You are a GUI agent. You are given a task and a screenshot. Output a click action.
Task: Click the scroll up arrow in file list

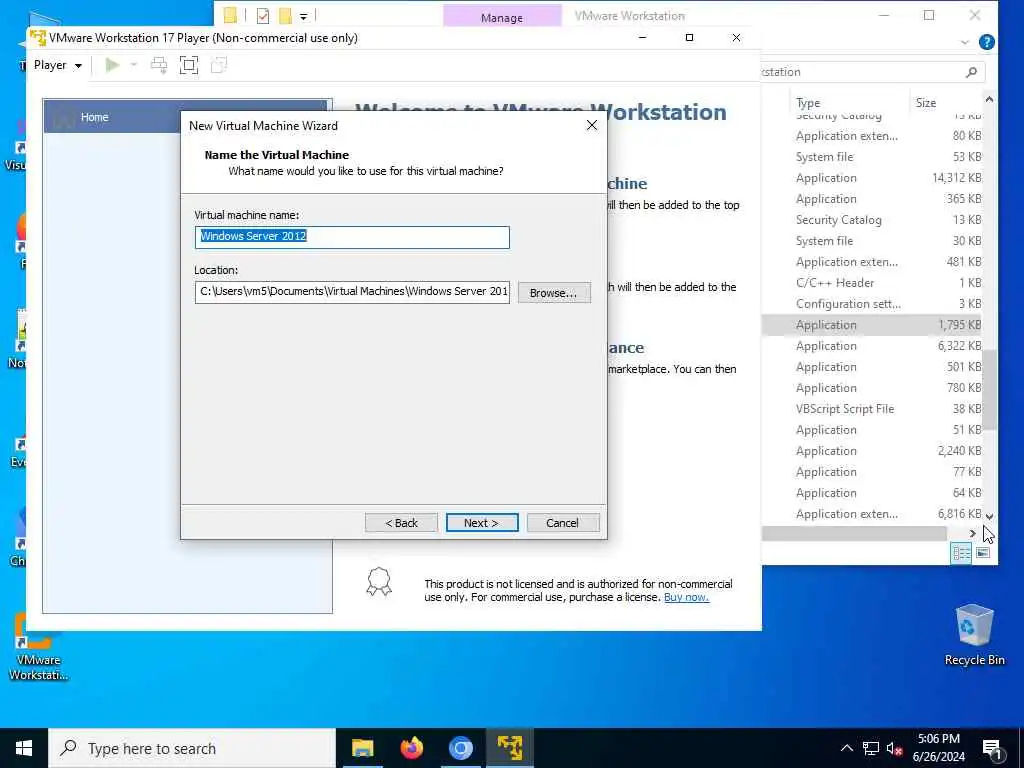[x=989, y=99]
